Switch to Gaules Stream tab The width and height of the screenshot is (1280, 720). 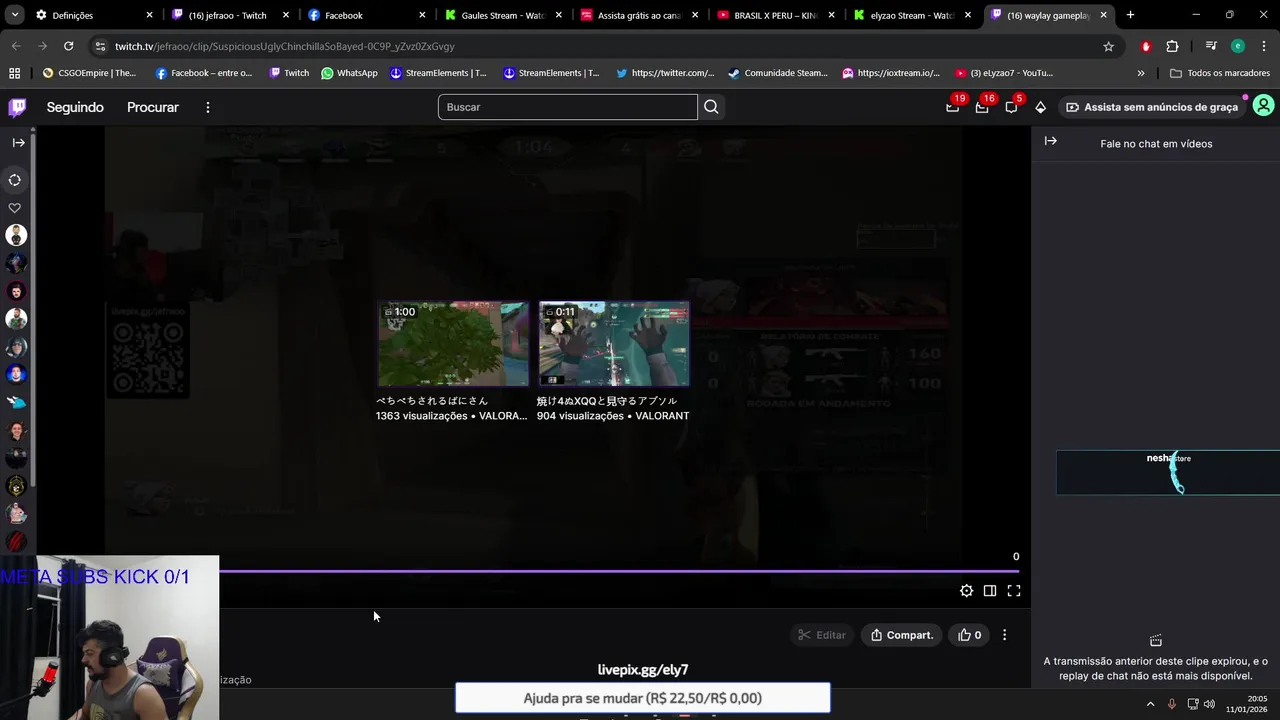502,15
